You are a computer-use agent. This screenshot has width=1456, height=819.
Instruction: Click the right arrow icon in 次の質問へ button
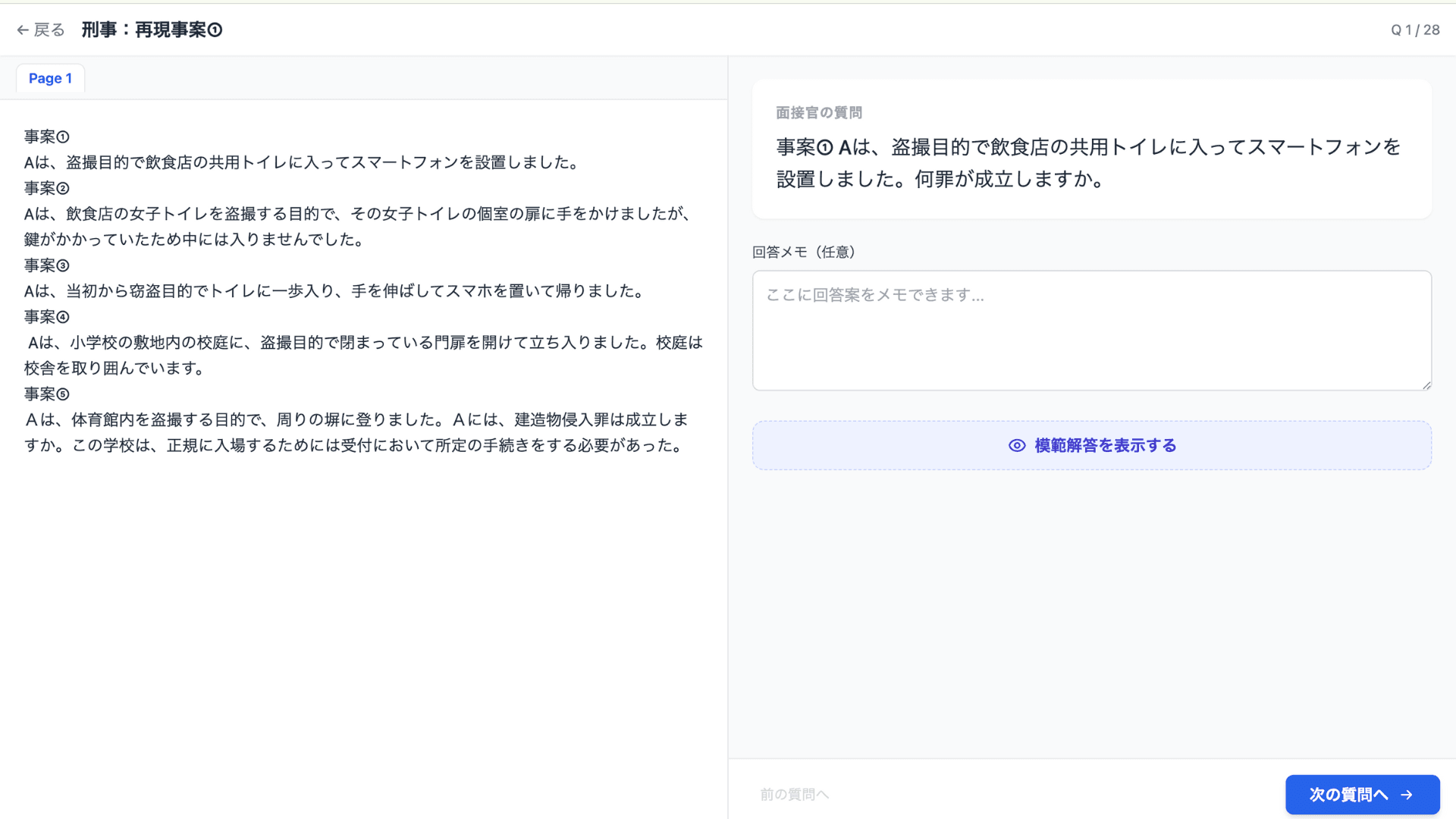[1408, 794]
